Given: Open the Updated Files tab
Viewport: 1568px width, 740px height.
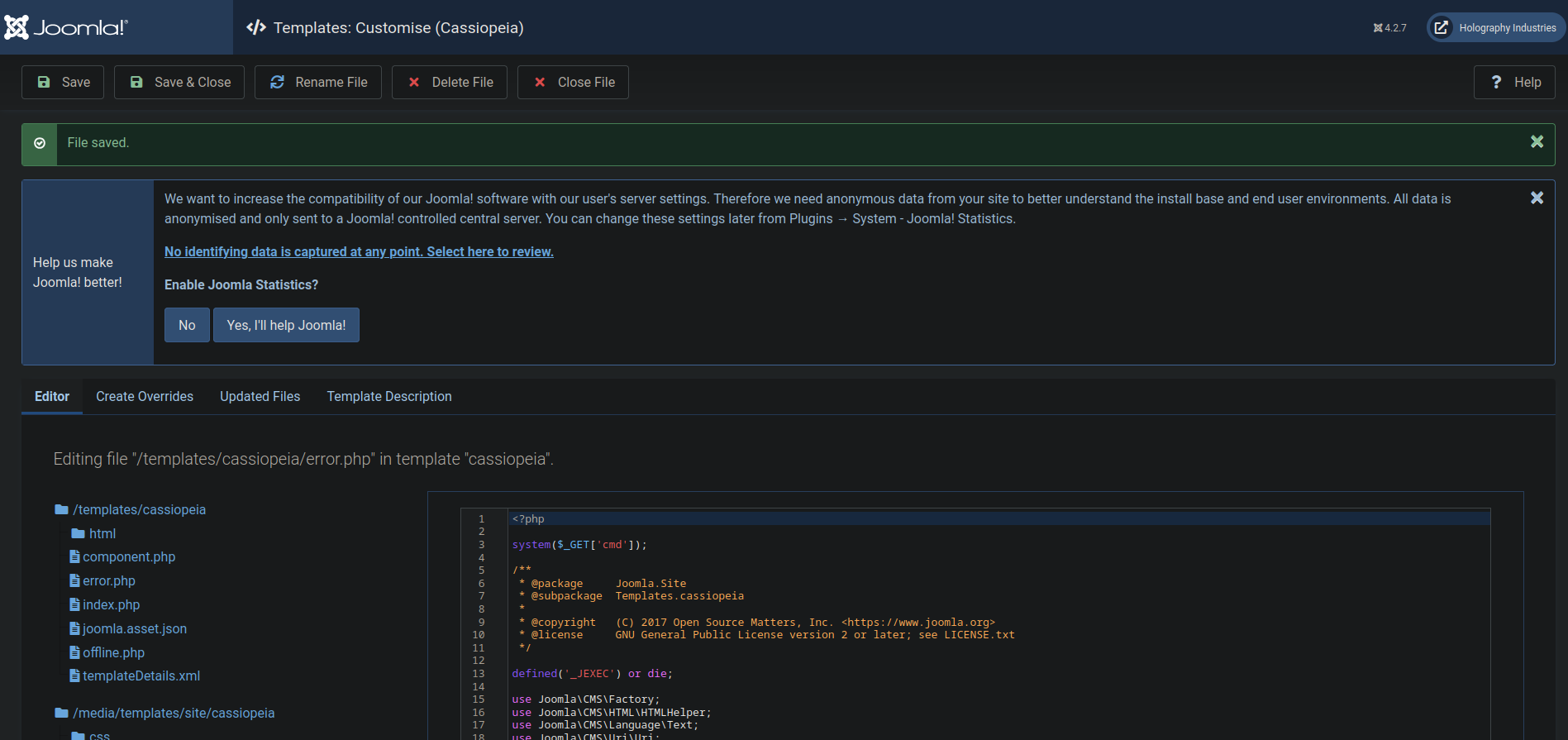Looking at the screenshot, I should click(260, 396).
